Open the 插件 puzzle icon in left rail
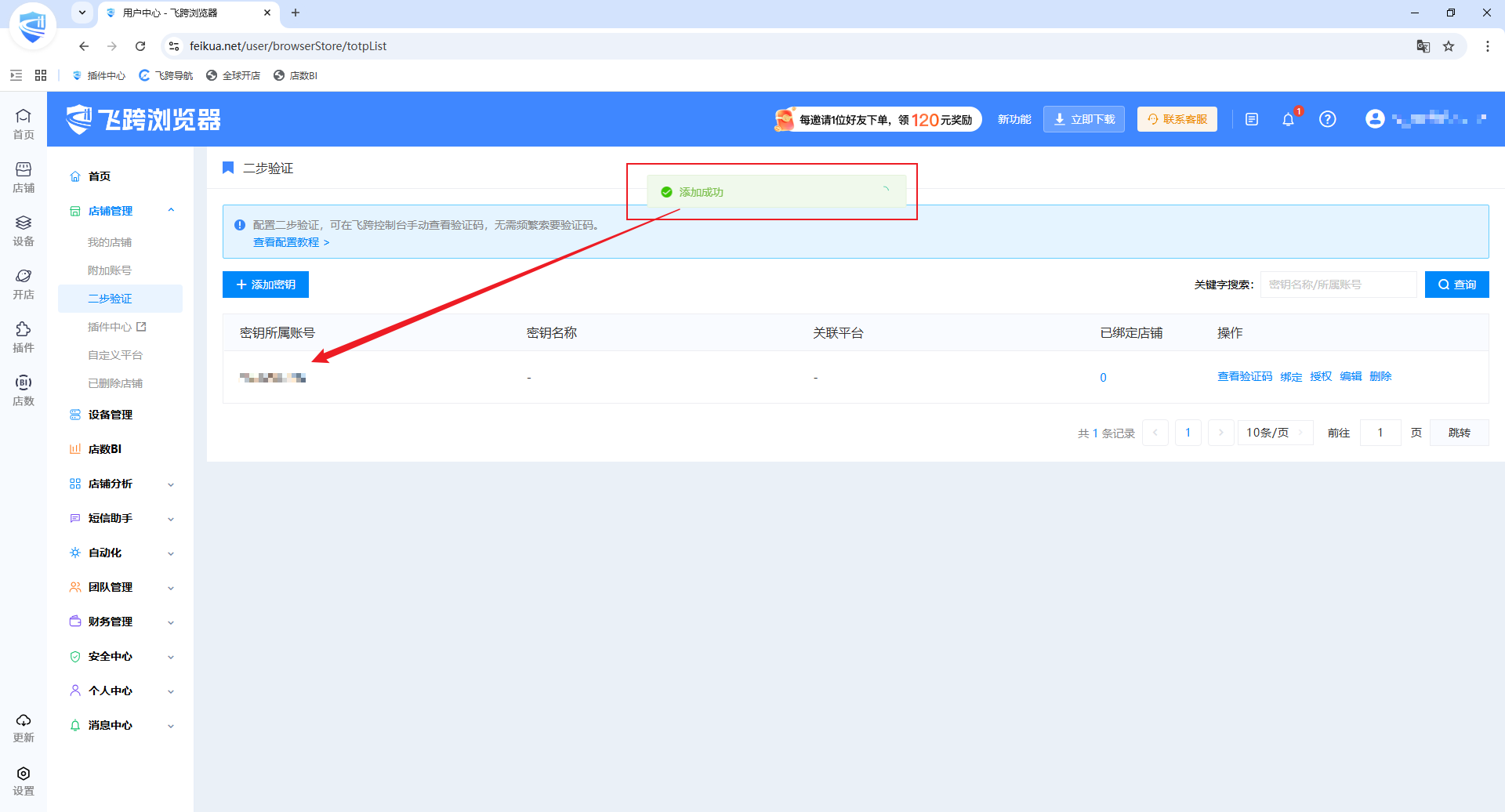This screenshot has width=1505, height=812. (24, 337)
